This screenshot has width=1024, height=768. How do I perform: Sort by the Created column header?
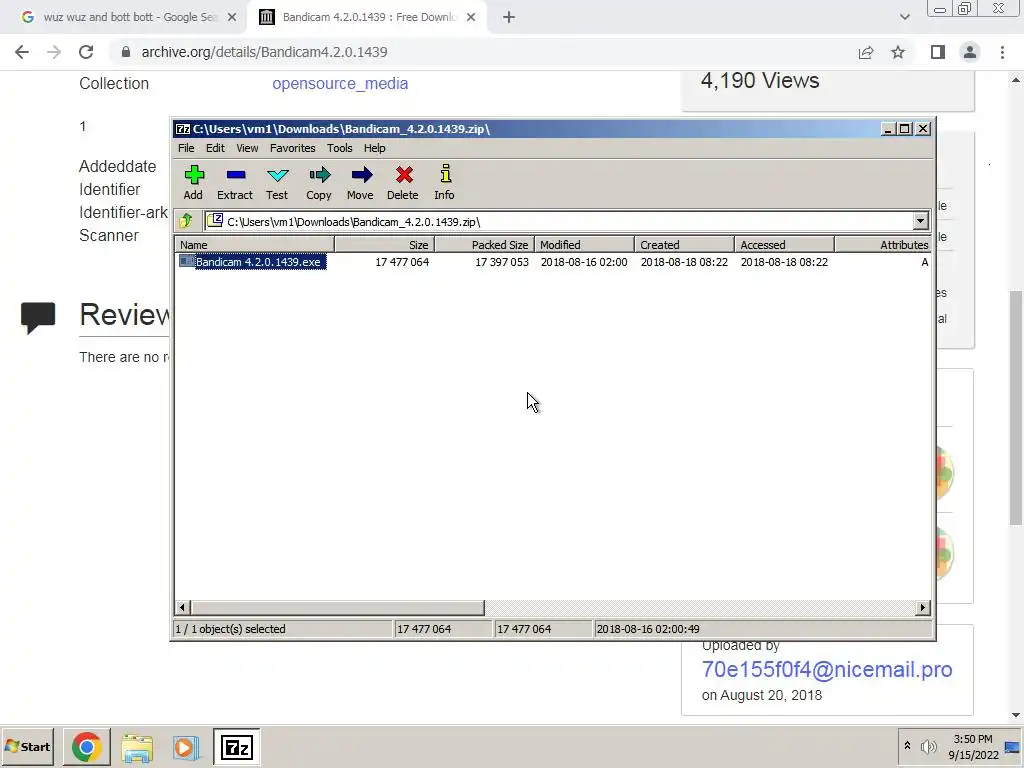pyautogui.click(x=684, y=245)
